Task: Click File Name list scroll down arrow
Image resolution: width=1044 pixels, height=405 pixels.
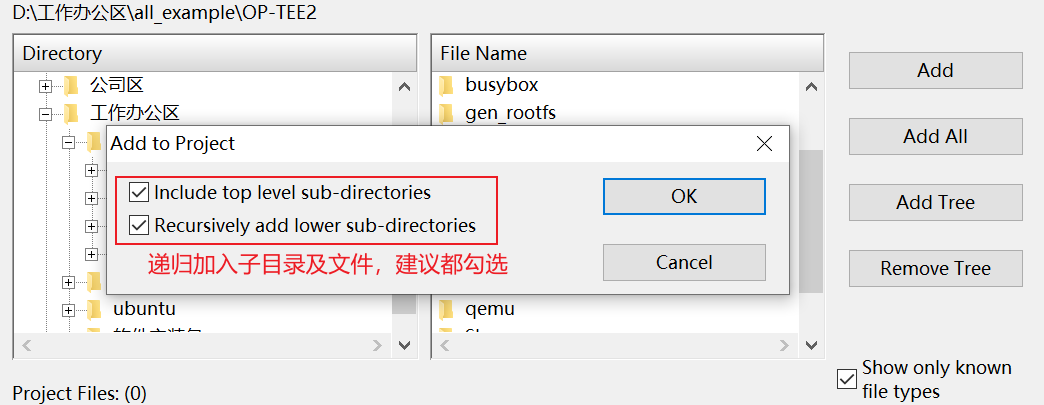Action: 811,345
